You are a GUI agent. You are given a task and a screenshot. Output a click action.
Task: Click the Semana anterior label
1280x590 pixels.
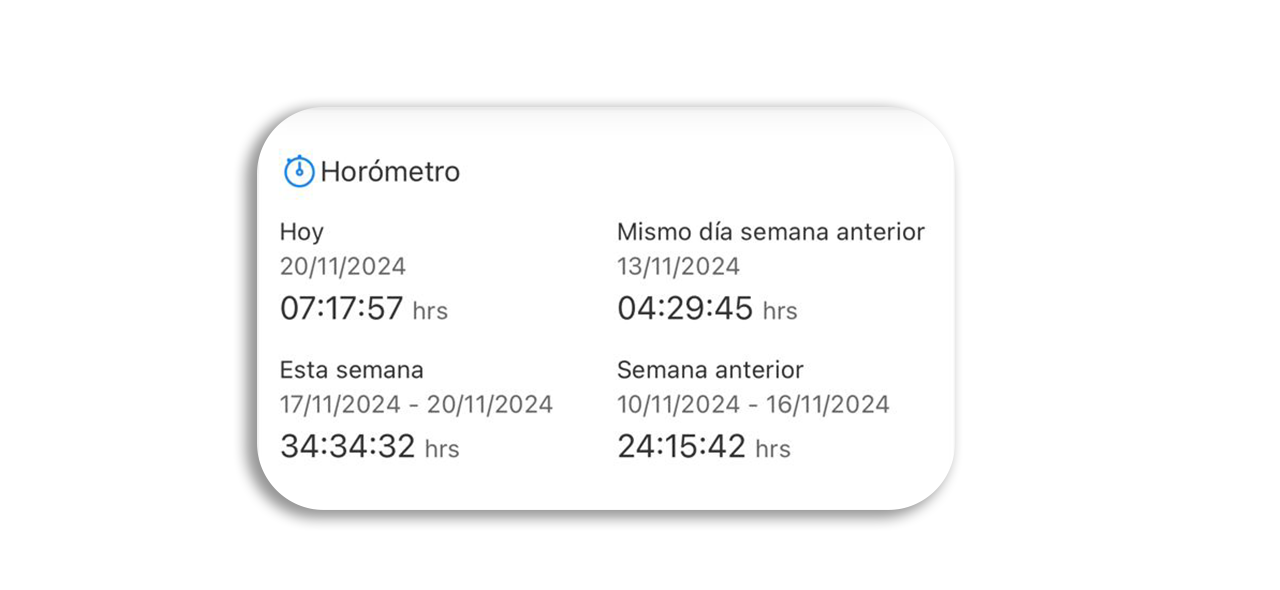(710, 370)
